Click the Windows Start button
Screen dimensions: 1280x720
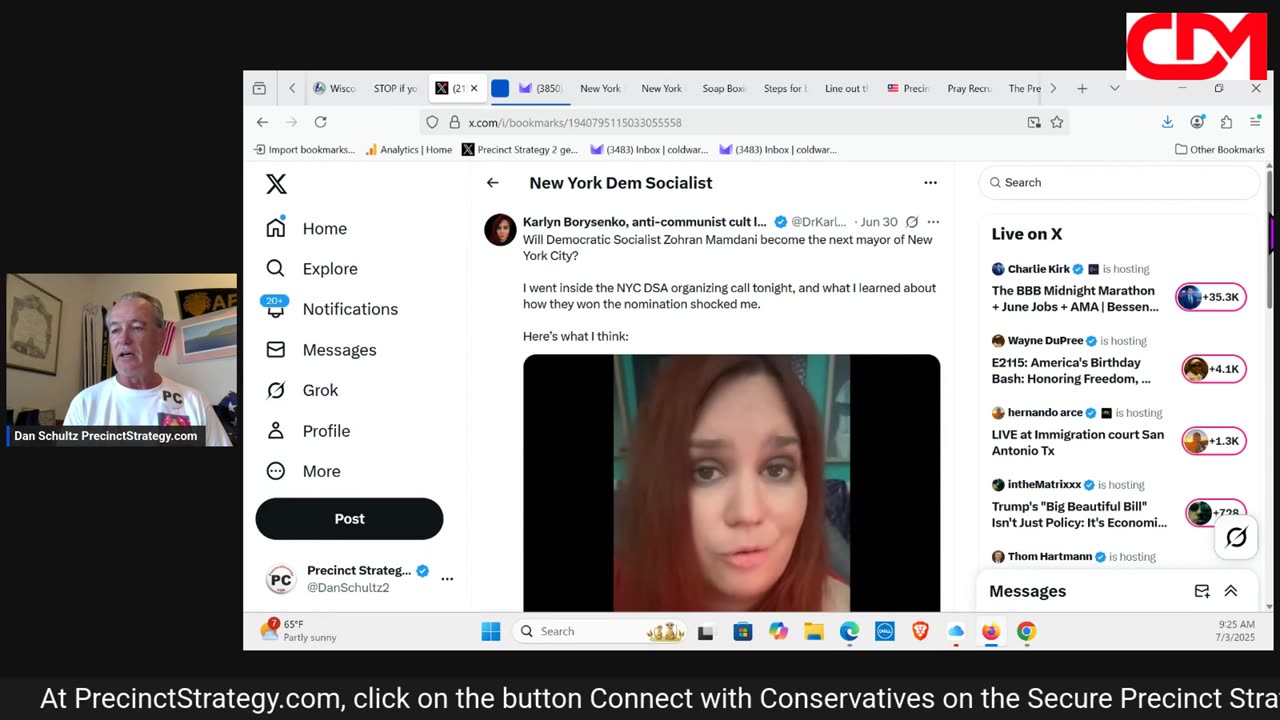tap(490, 631)
